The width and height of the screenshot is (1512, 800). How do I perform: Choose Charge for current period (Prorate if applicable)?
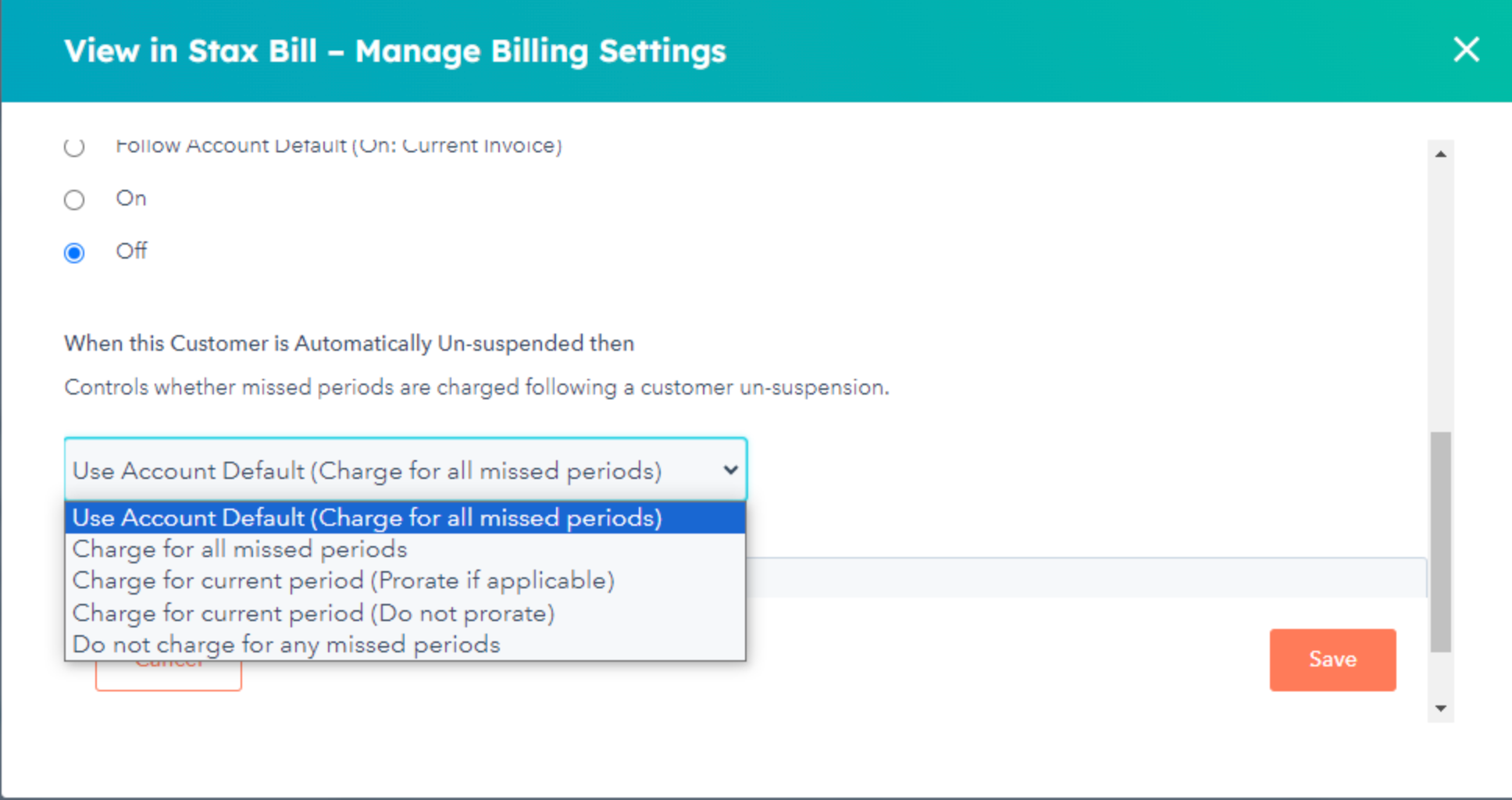405,580
